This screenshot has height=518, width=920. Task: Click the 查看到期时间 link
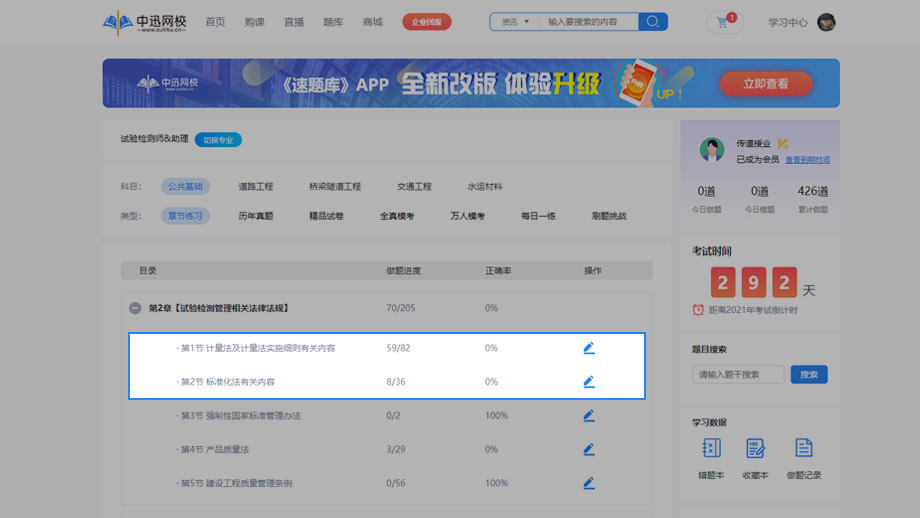(807, 160)
